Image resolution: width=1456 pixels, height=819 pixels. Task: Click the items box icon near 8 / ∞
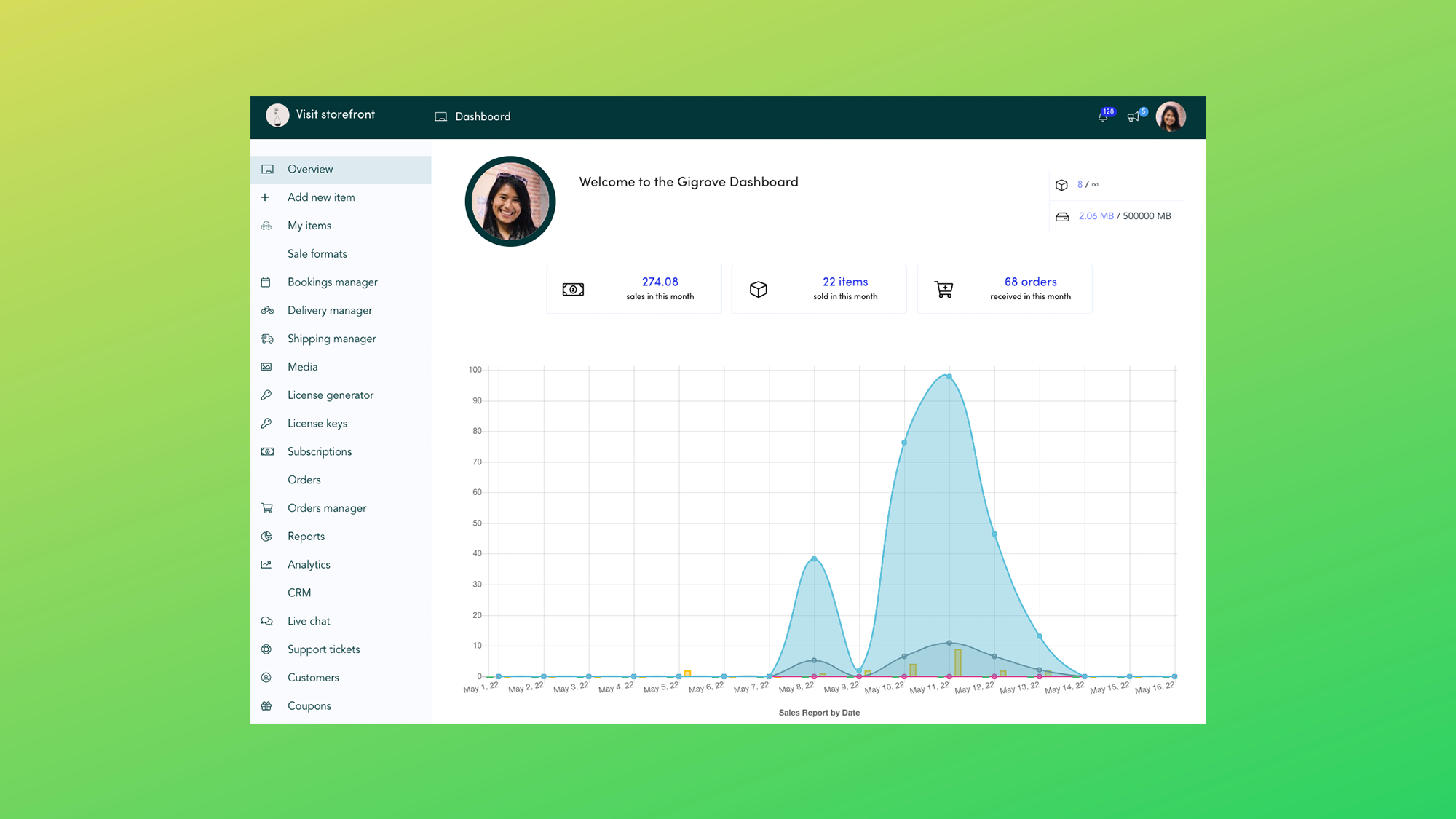1061,185
